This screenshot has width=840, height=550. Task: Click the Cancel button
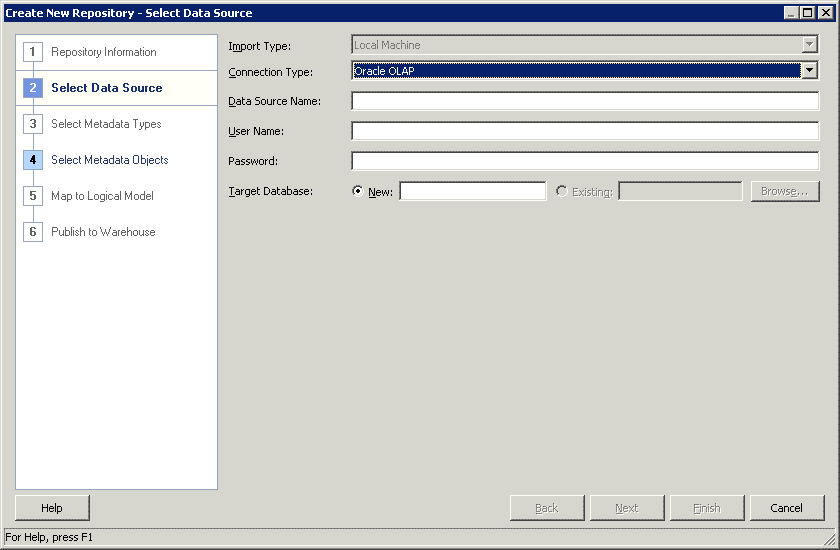click(786, 508)
